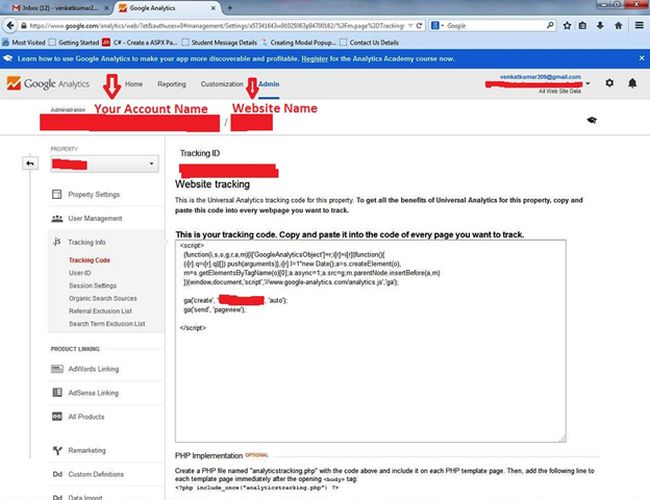Select Tracking Code submenu item
Image resolution: width=650 pixels, height=500 pixels.
pyautogui.click(x=89, y=260)
